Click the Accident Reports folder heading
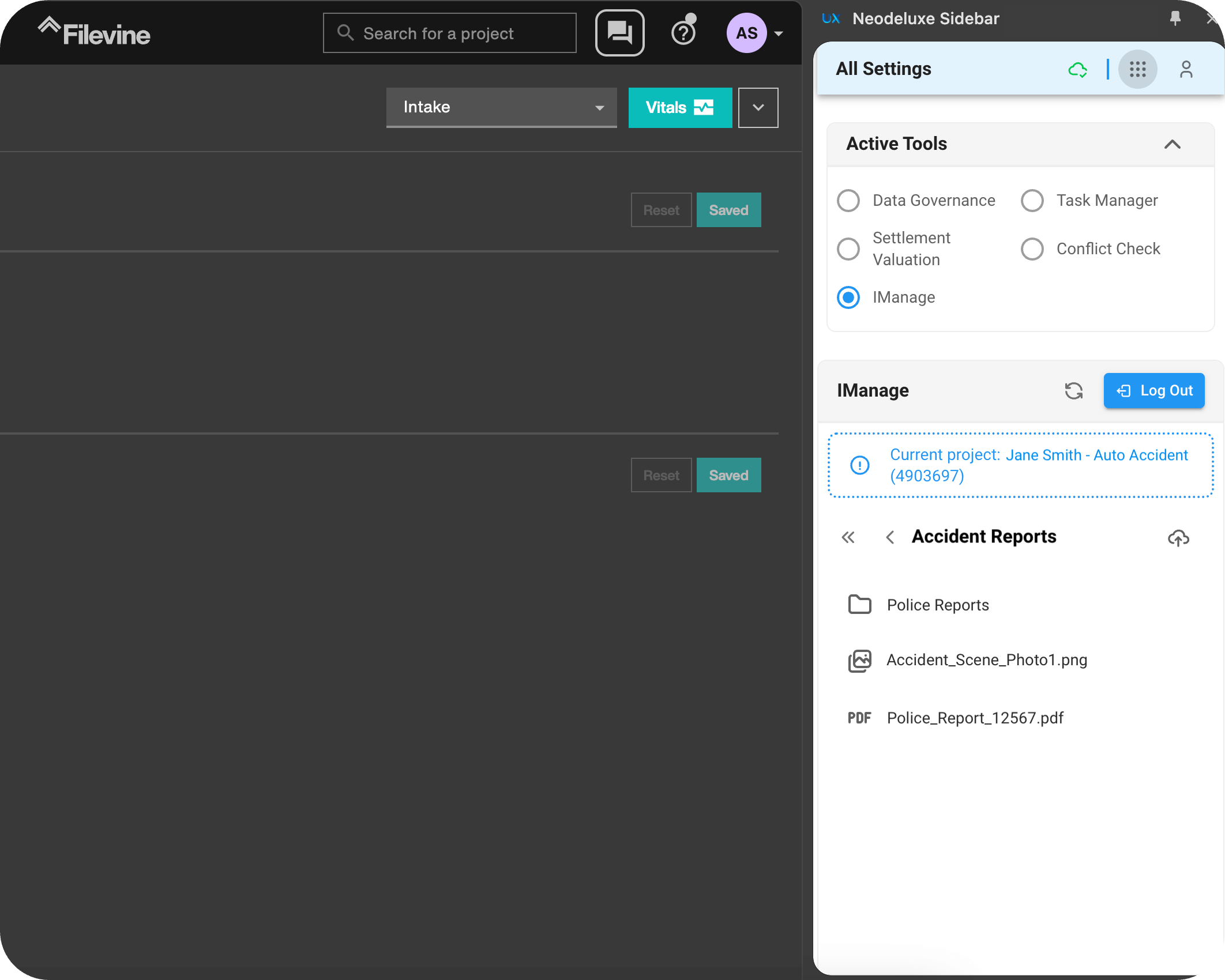 coord(984,537)
